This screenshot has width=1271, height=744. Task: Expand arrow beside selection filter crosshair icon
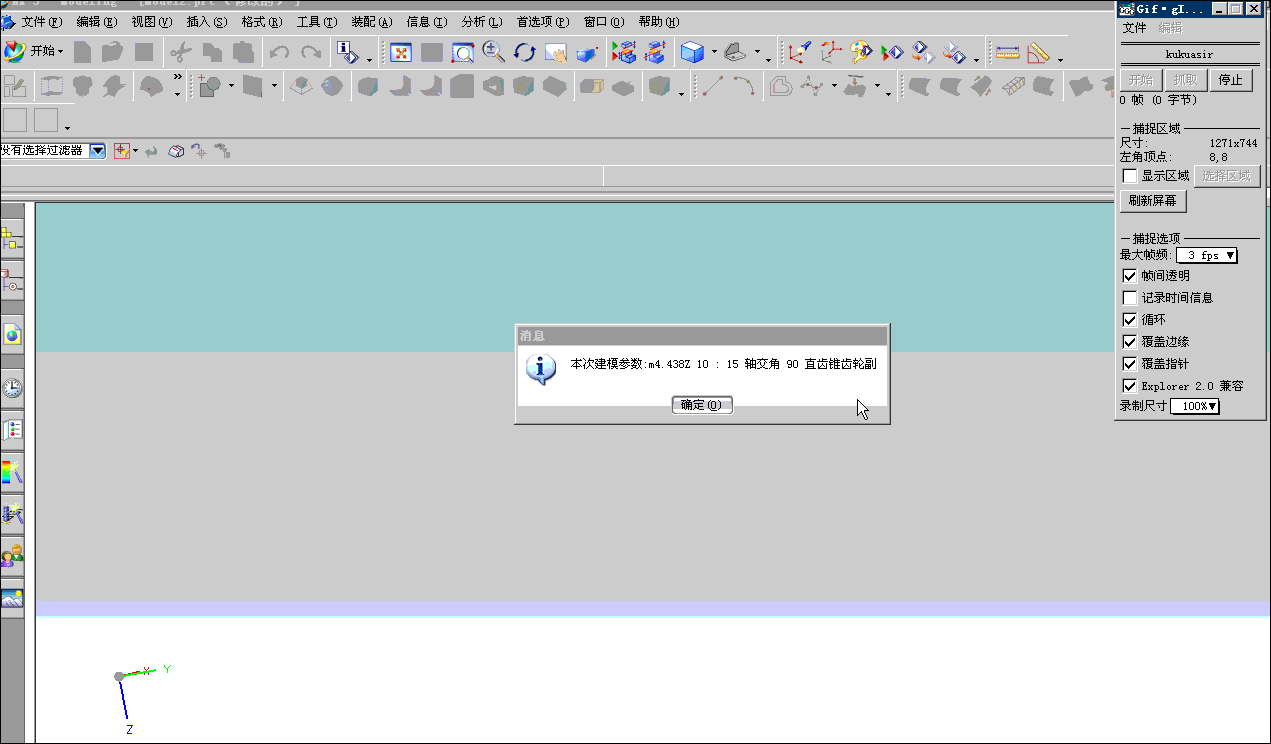coord(135,151)
